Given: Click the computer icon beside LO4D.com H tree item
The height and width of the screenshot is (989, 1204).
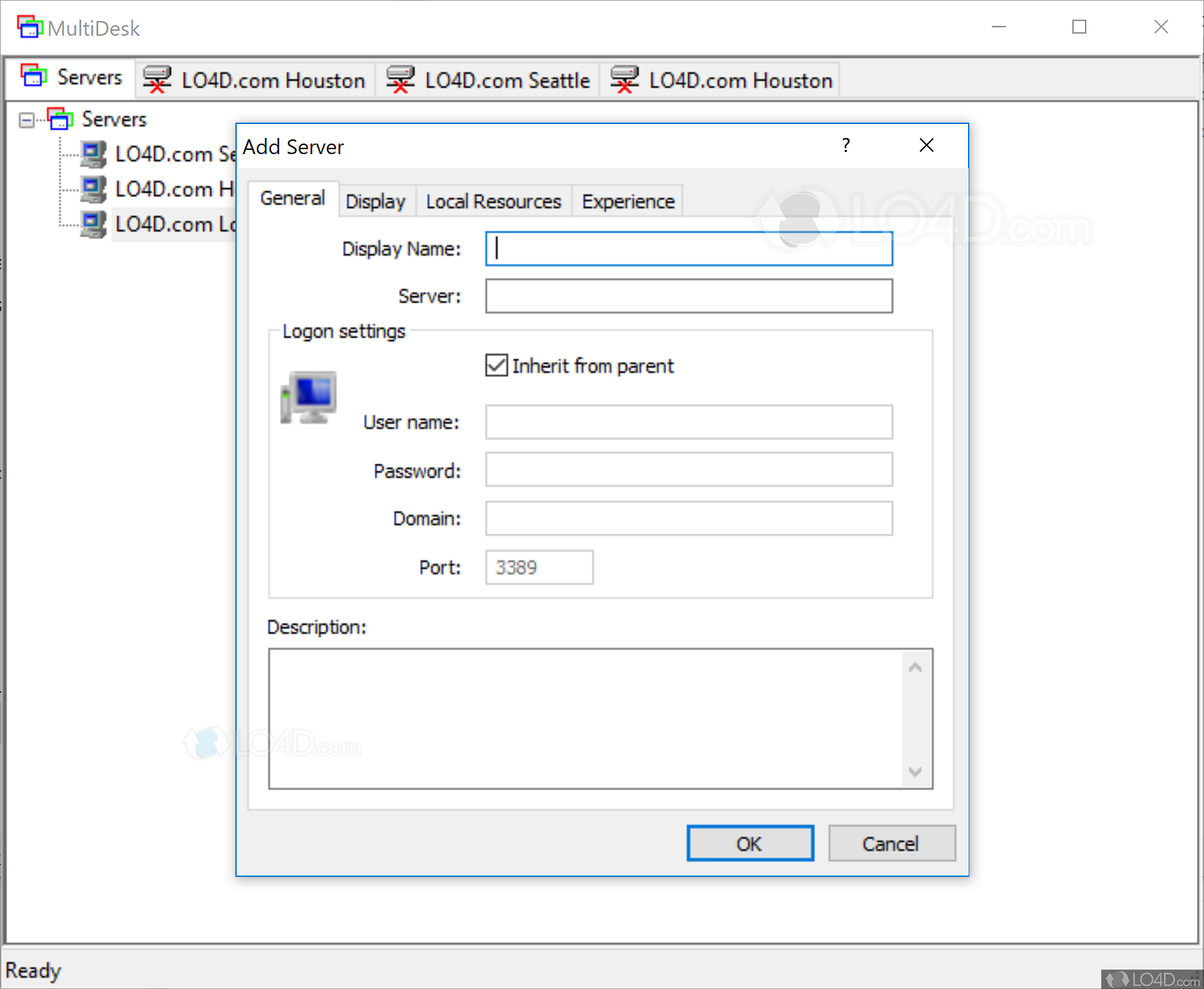Looking at the screenshot, I should click(x=93, y=189).
